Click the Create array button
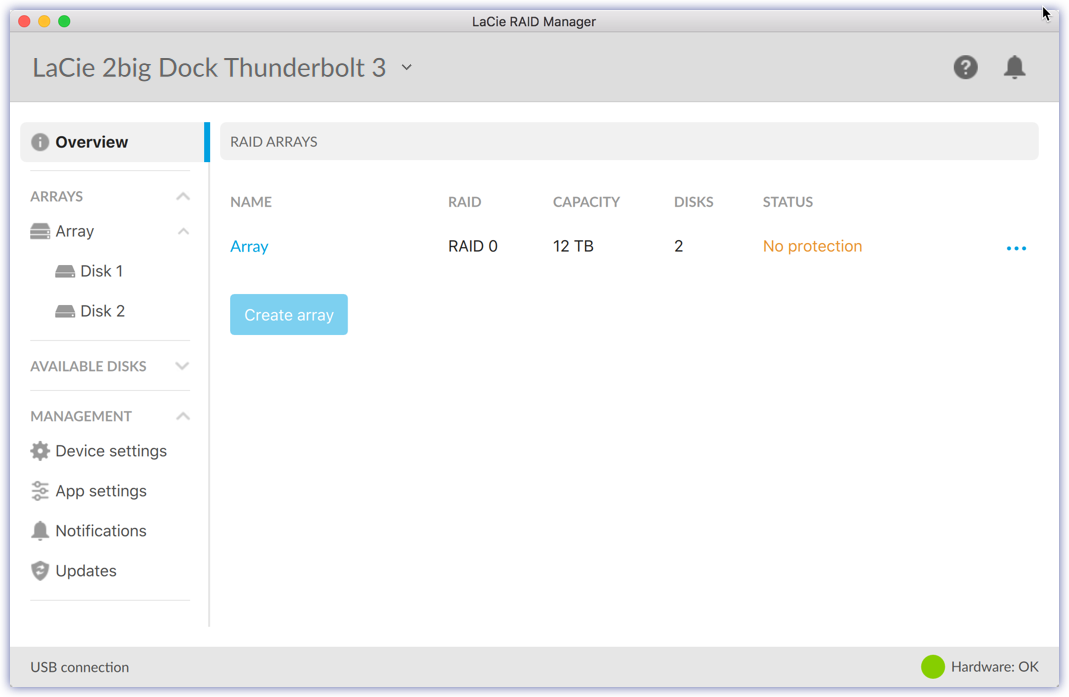The height and width of the screenshot is (697, 1069). tap(289, 314)
